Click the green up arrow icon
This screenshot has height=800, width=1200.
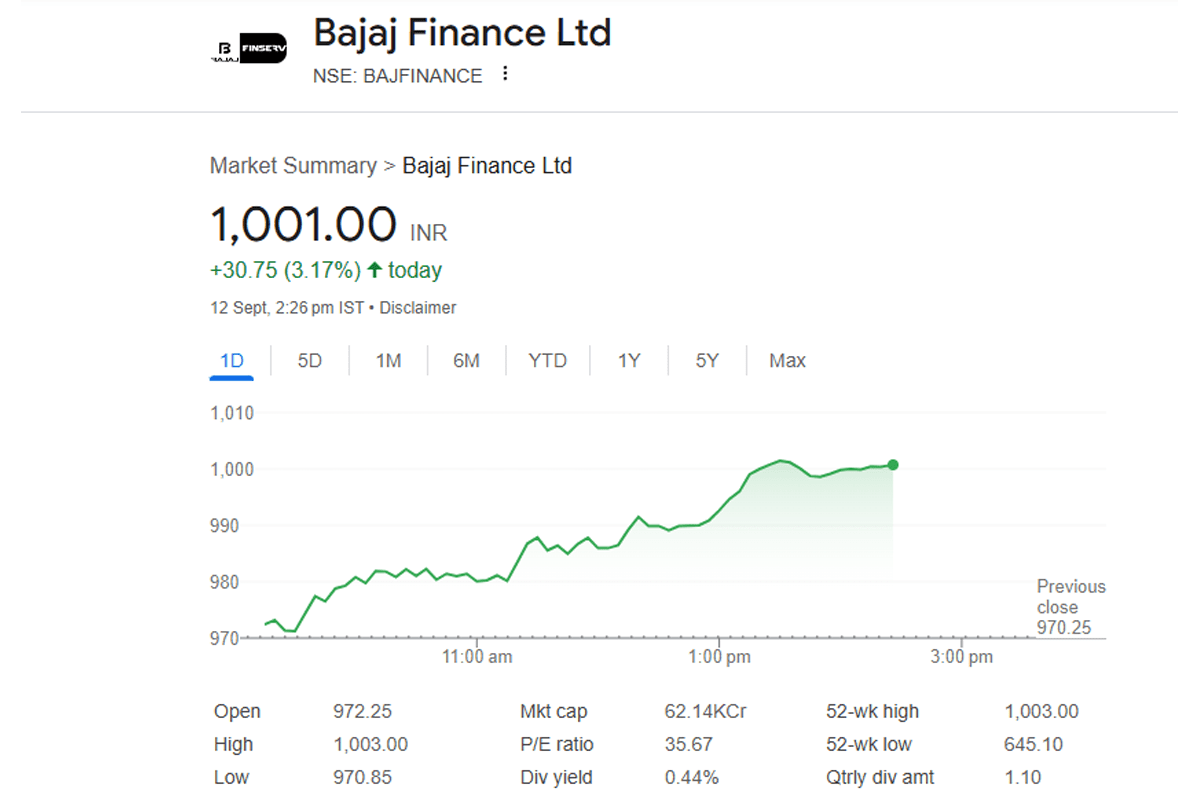tap(375, 270)
